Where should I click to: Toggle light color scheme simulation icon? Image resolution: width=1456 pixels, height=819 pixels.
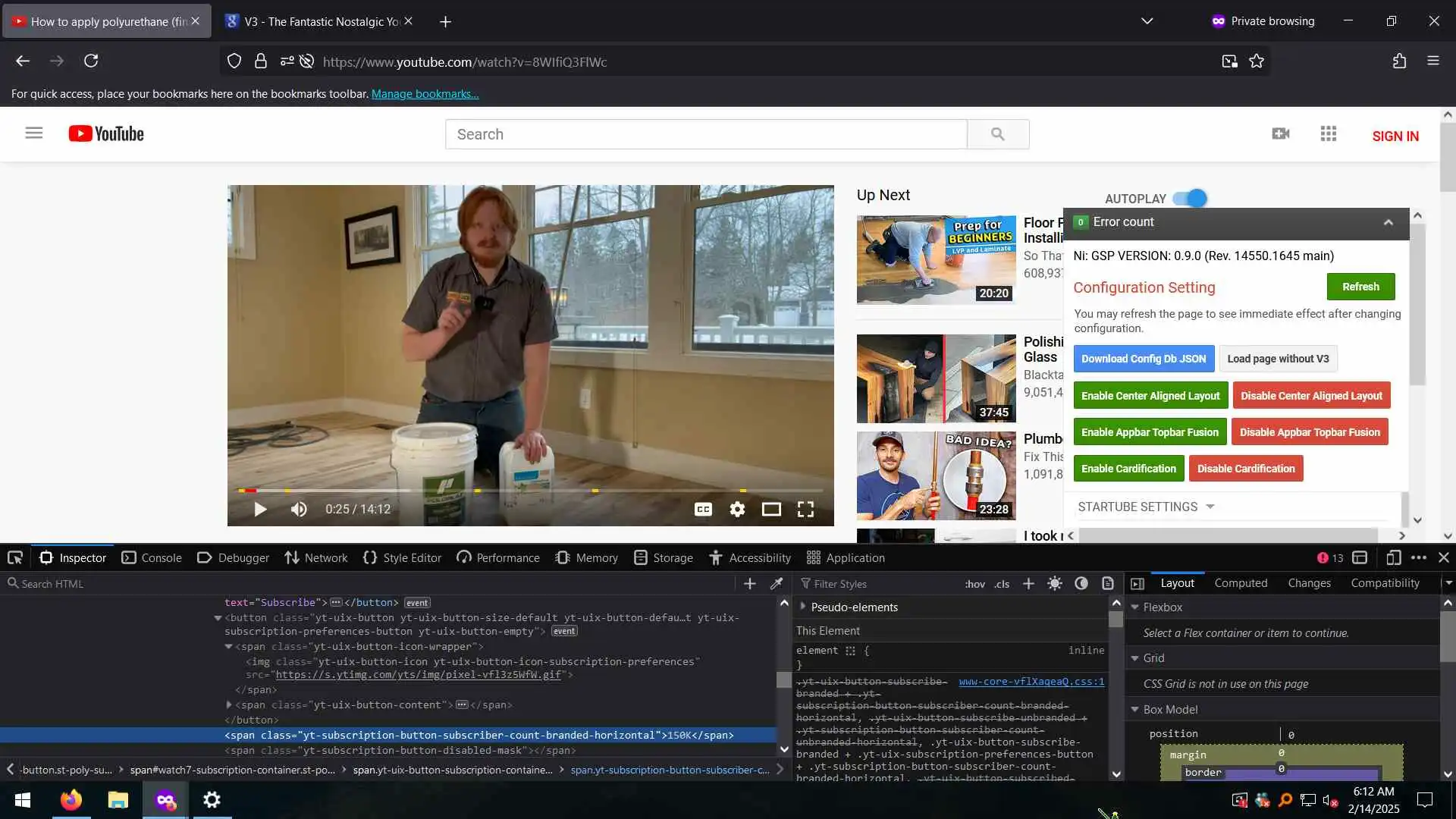click(1055, 583)
